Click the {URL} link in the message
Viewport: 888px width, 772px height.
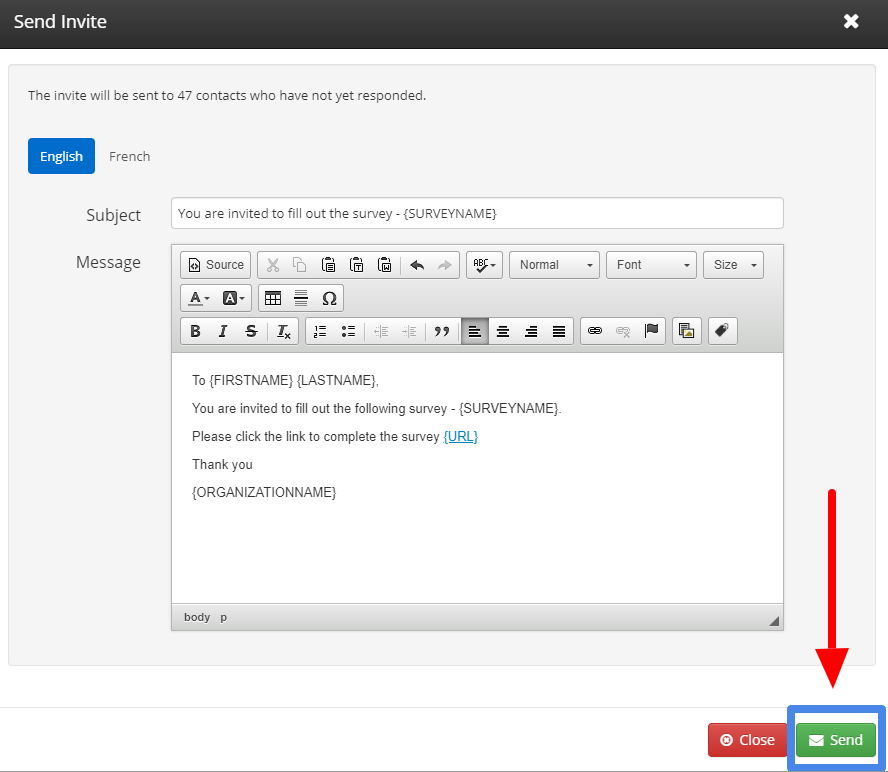(x=460, y=436)
